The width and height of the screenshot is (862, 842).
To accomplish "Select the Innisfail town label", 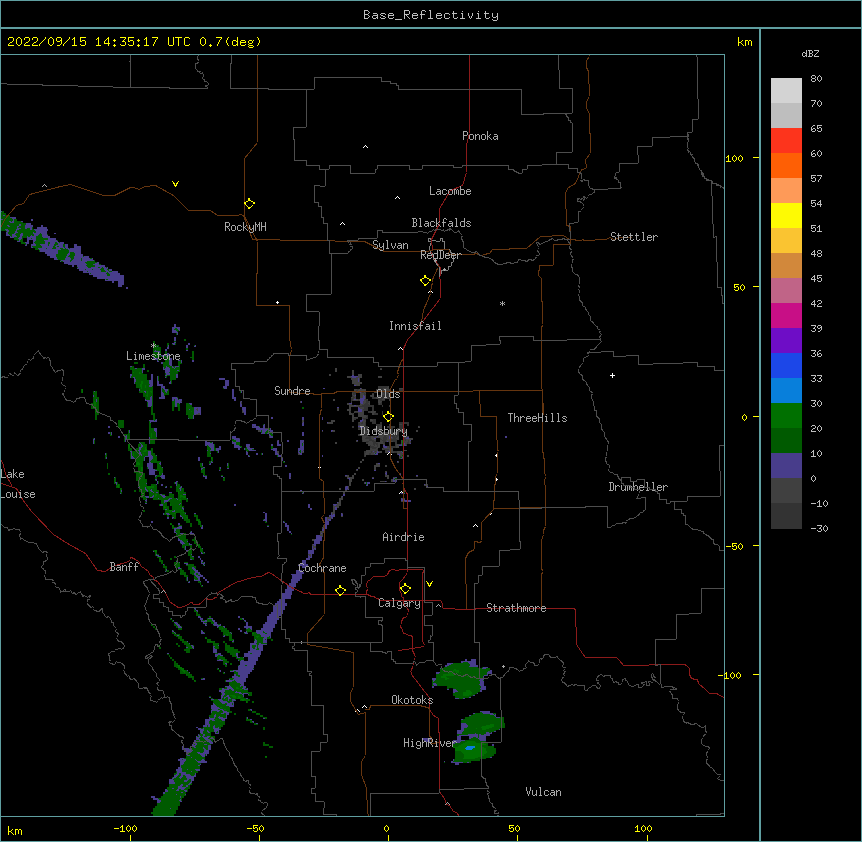I will pyautogui.click(x=415, y=326).
